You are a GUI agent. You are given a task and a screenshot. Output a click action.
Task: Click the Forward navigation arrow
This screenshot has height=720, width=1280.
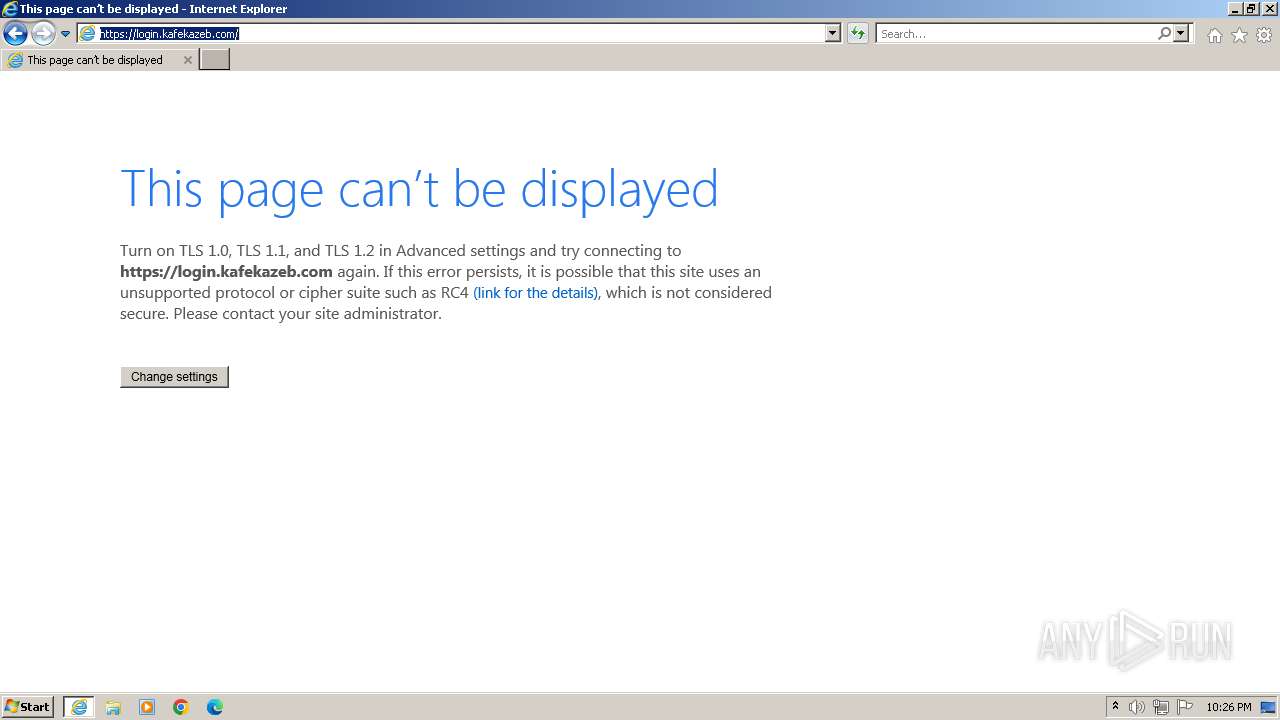[43, 34]
